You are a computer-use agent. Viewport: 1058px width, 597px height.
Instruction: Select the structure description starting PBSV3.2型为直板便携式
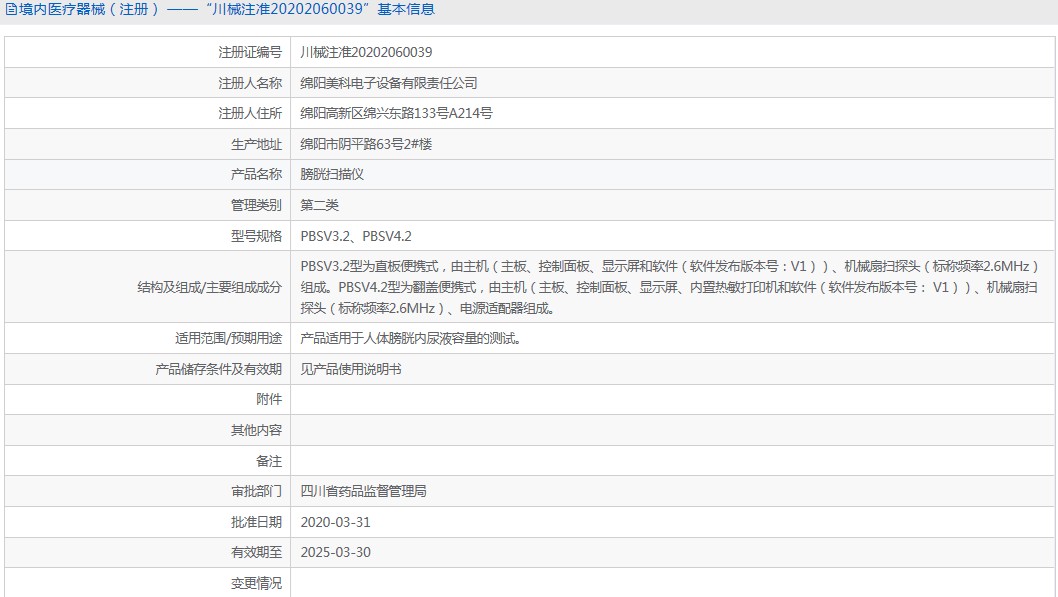point(669,287)
